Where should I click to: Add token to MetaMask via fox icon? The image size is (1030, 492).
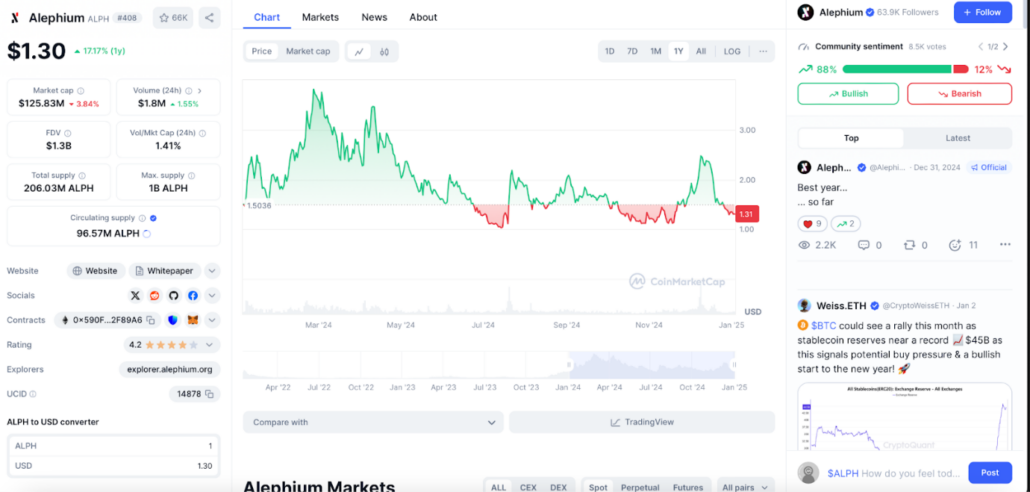click(195, 320)
